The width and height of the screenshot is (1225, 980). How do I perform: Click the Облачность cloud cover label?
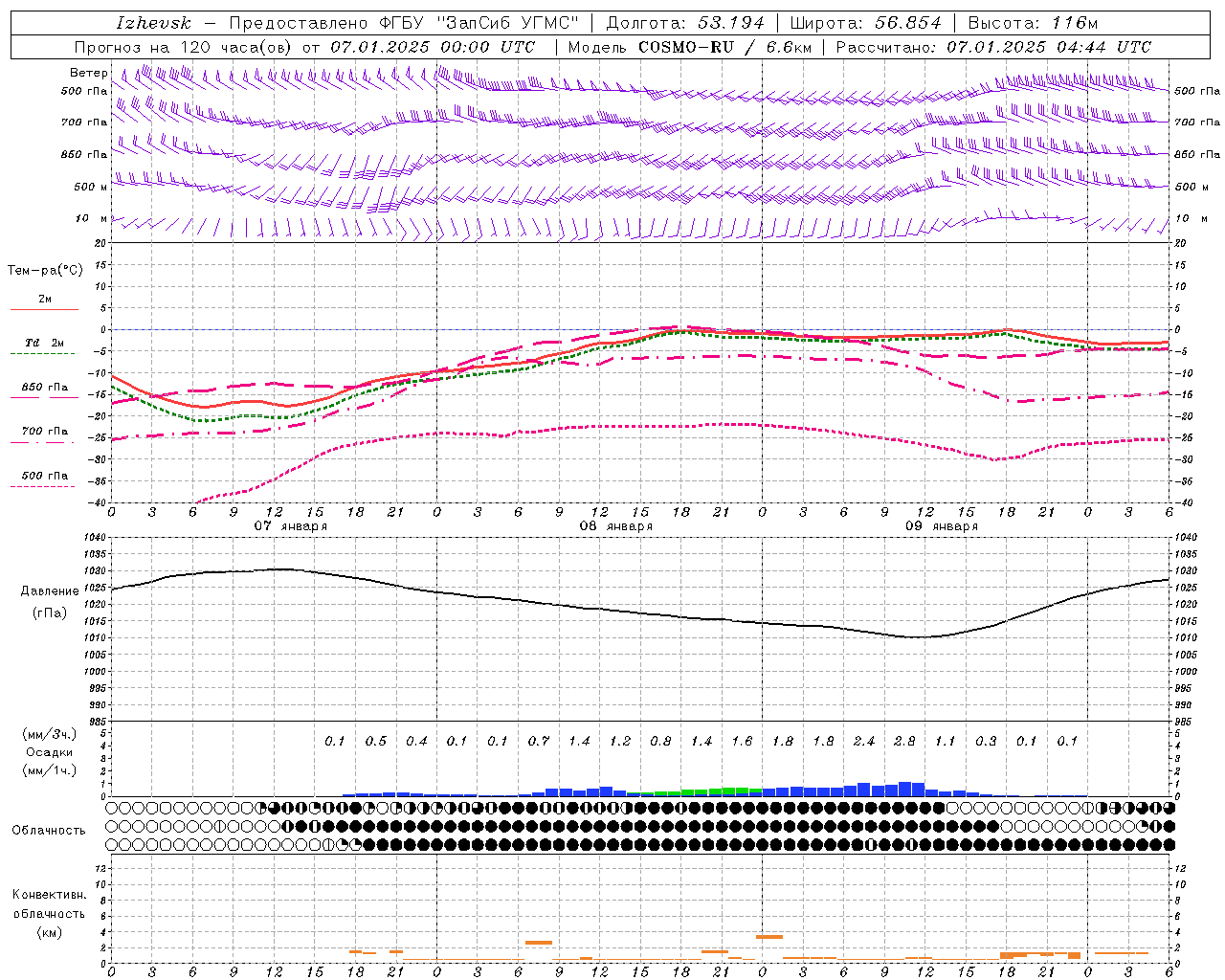tap(49, 831)
